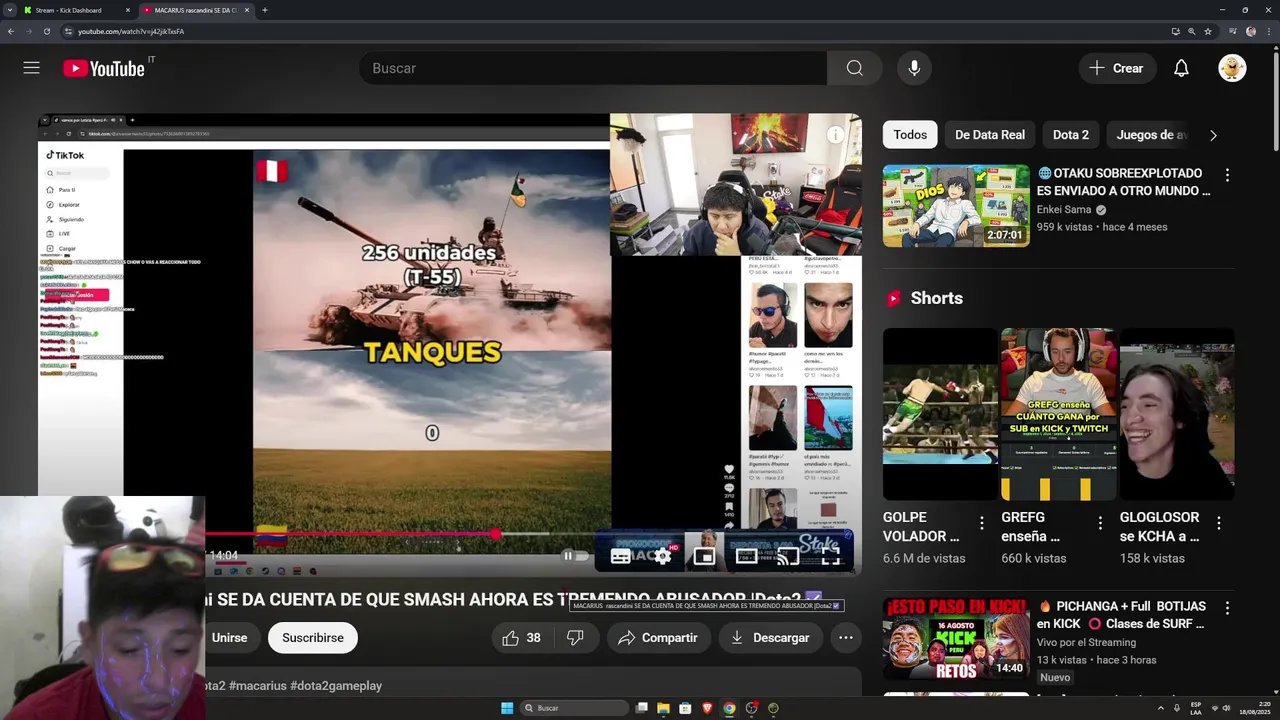Open the #dota2gameplay hashtag link
Viewport: 1280px width, 720px height.
pos(336,686)
